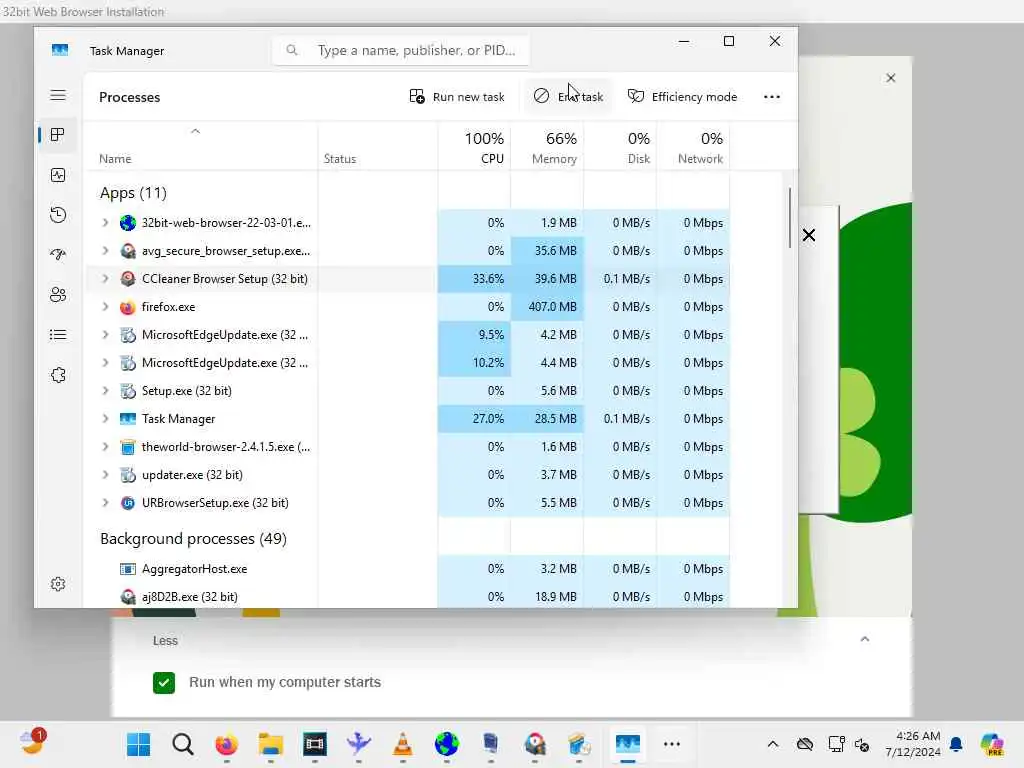Sort processes by Status column header
This screenshot has width=1024, height=768.
click(x=378, y=148)
